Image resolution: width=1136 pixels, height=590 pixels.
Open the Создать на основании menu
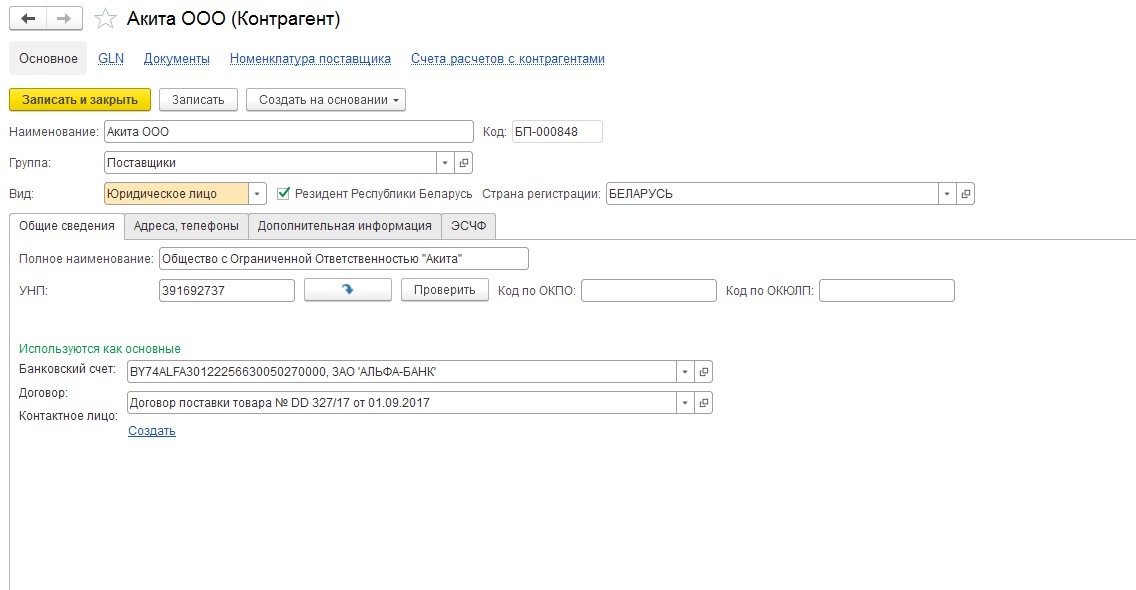(326, 100)
